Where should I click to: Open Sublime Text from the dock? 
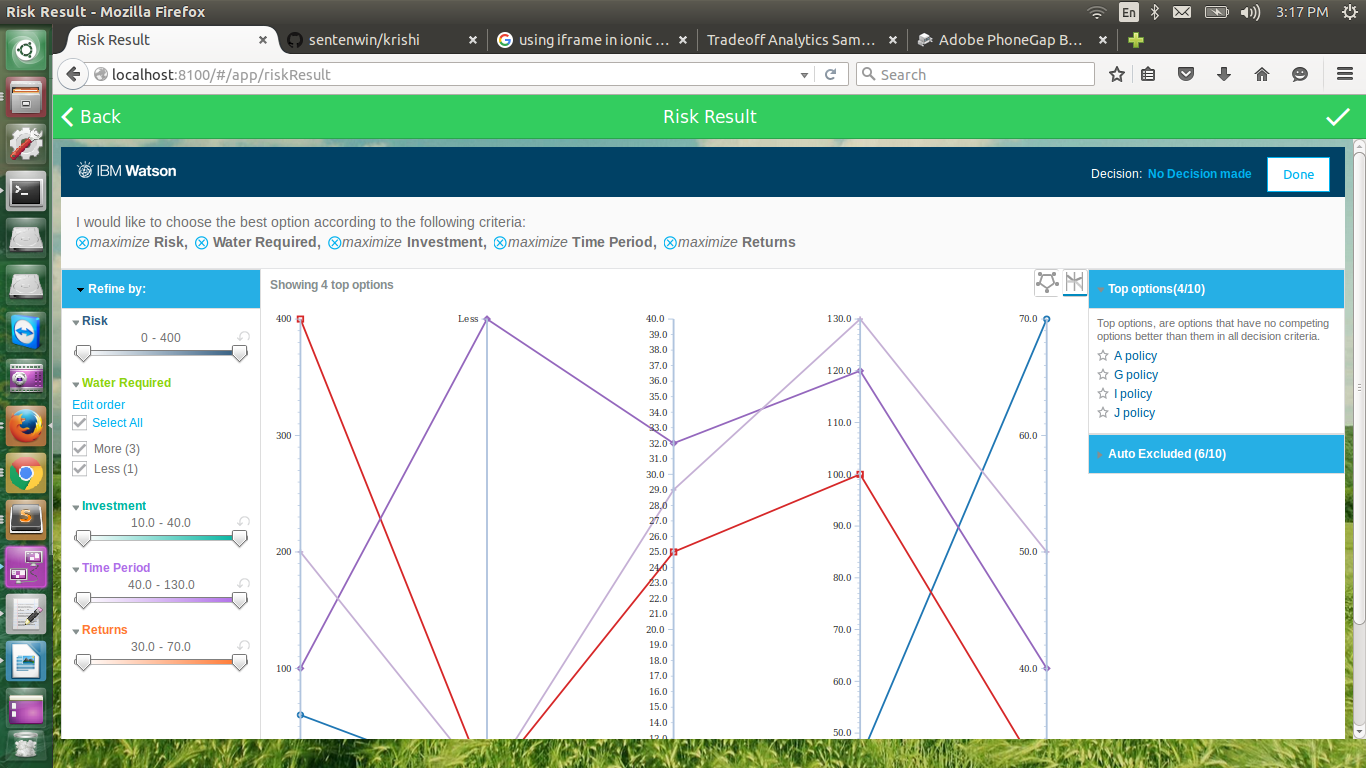pyautogui.click(x=26, y=519)
